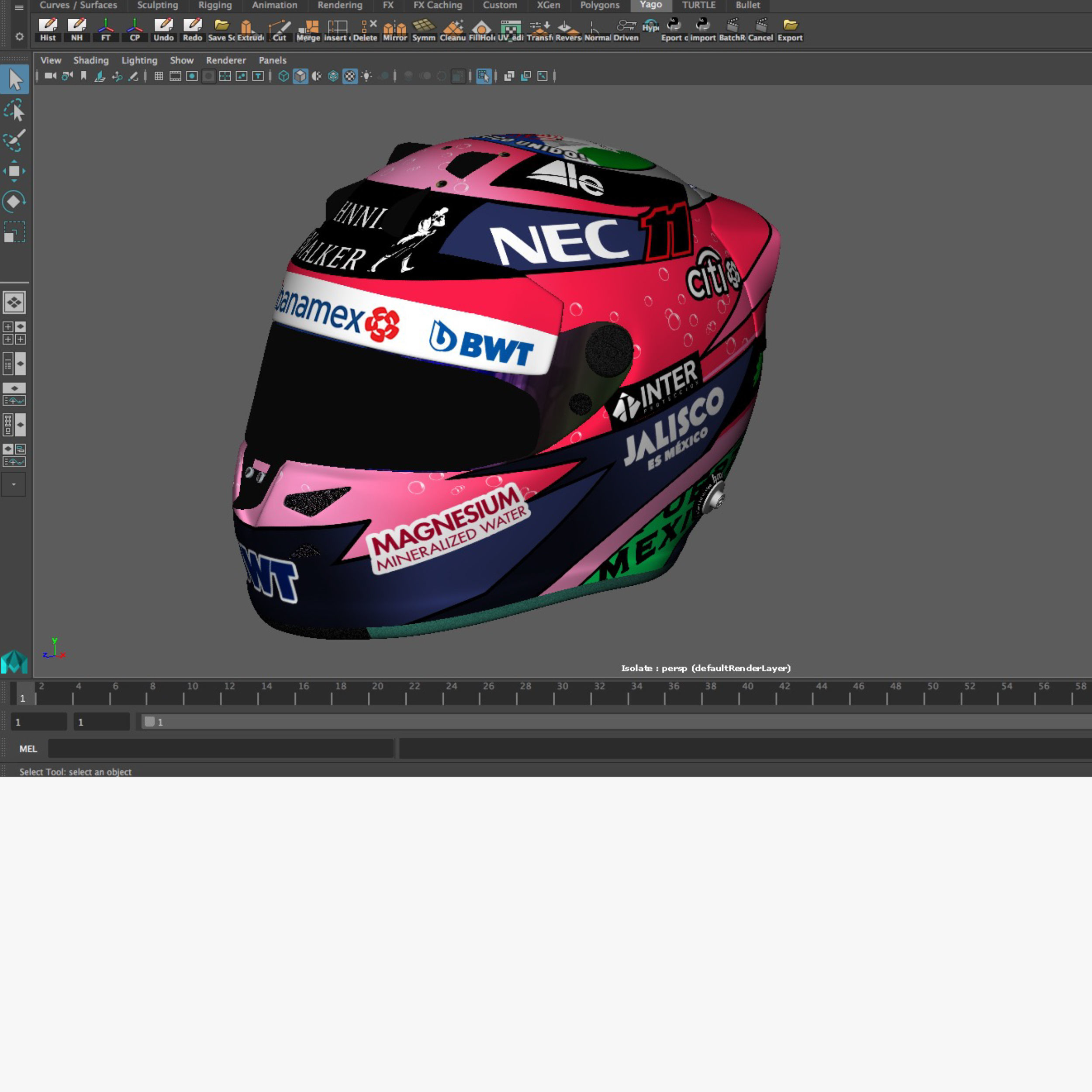
Task: Switch to the Rigging shelf tab
Action: (215, 6)
